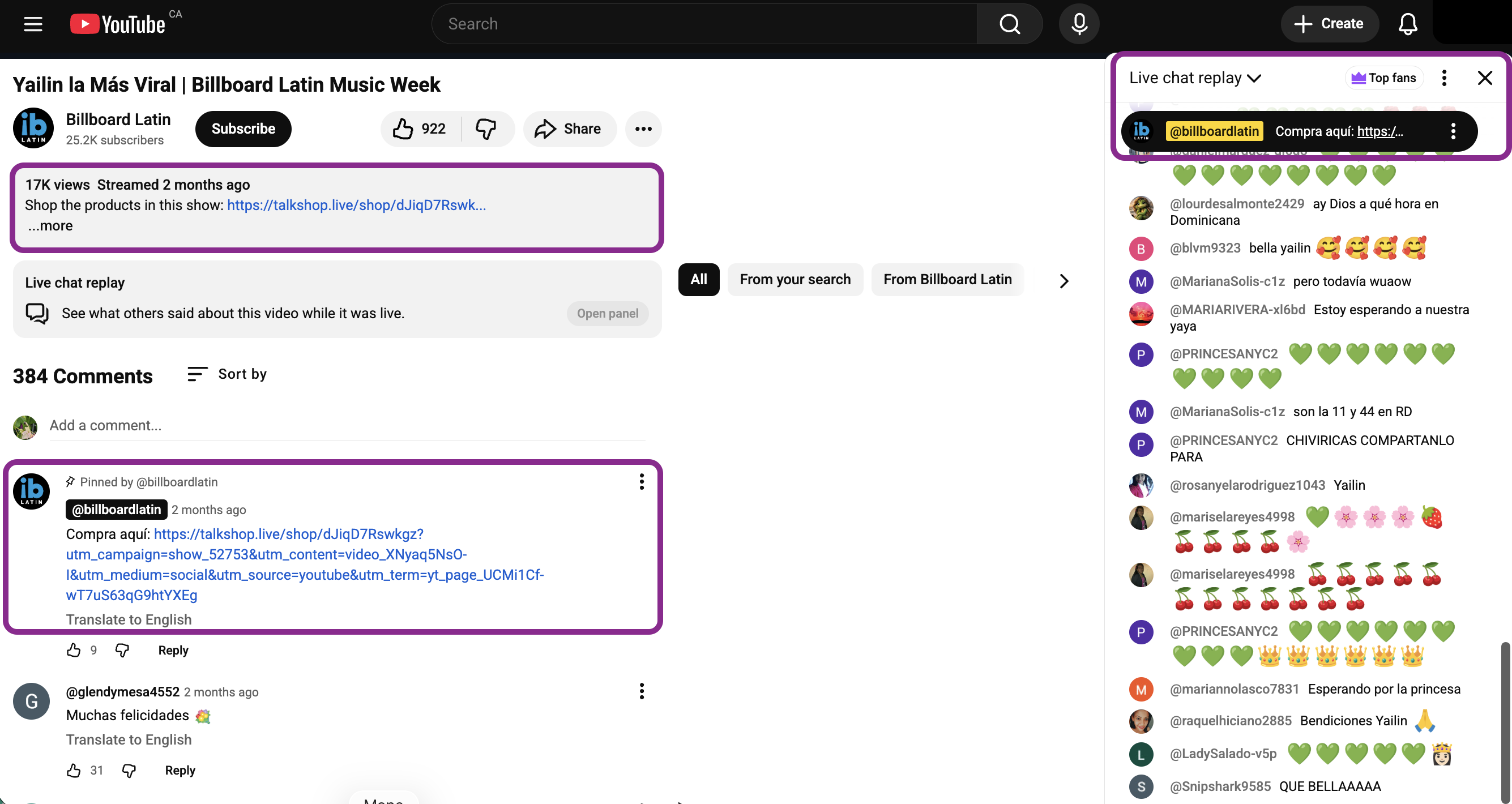Click Billboard Latin avatar on pinned comment
This screenshot has width=1512, height=804.
click(31, 491)
